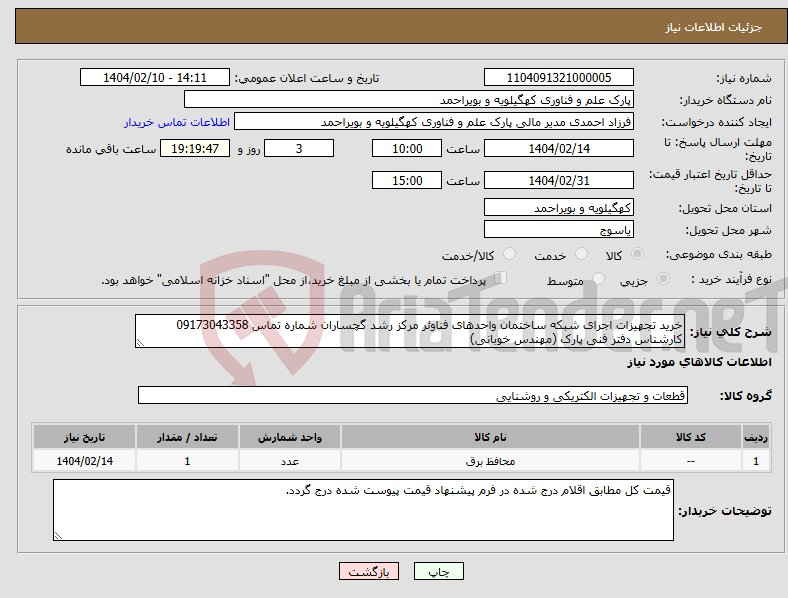
Task: Click the remaining time field 19:19:47
Action: pyautogui.click(x=195, y=148)
